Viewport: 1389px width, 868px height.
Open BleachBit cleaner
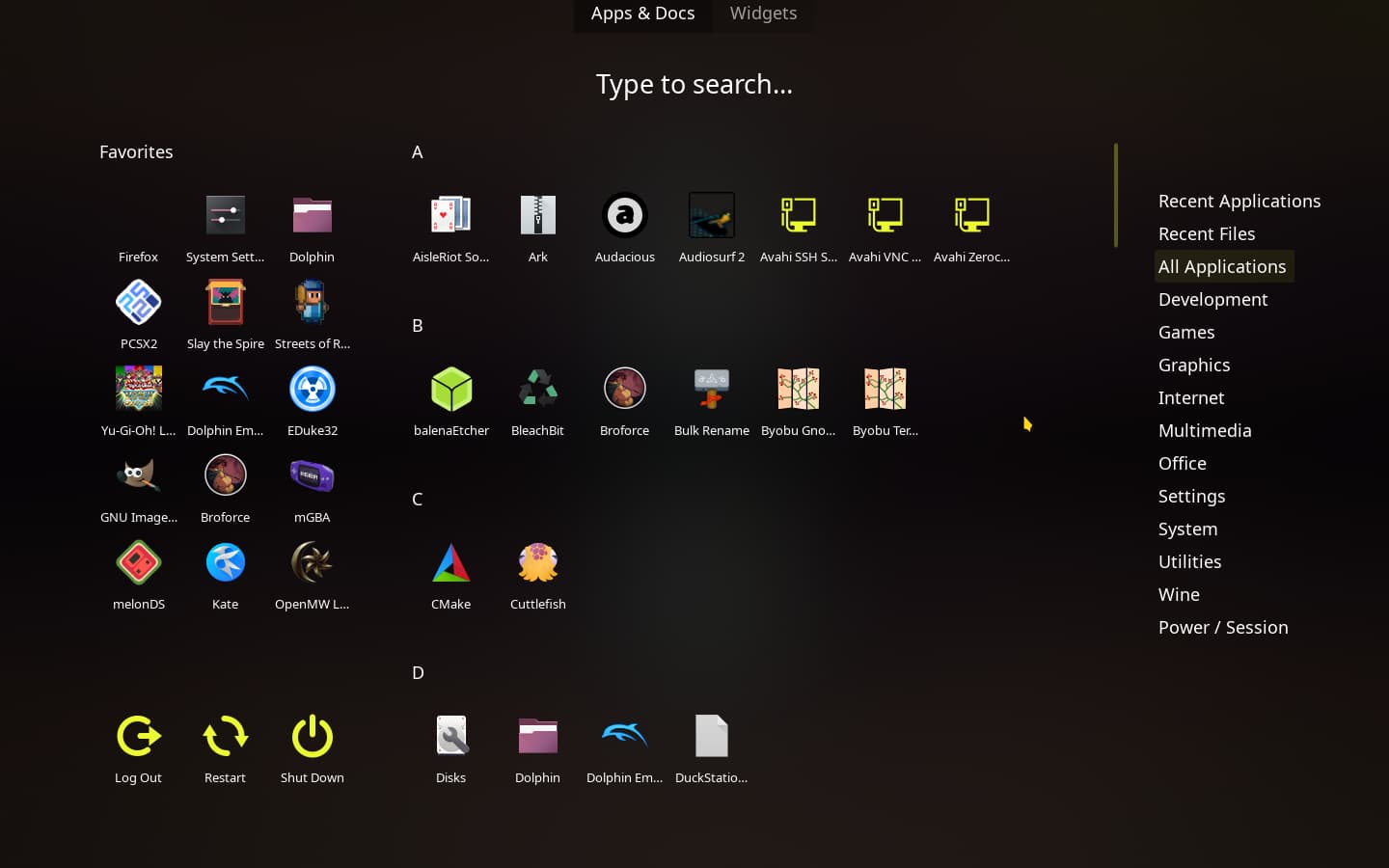pos(537,402)
